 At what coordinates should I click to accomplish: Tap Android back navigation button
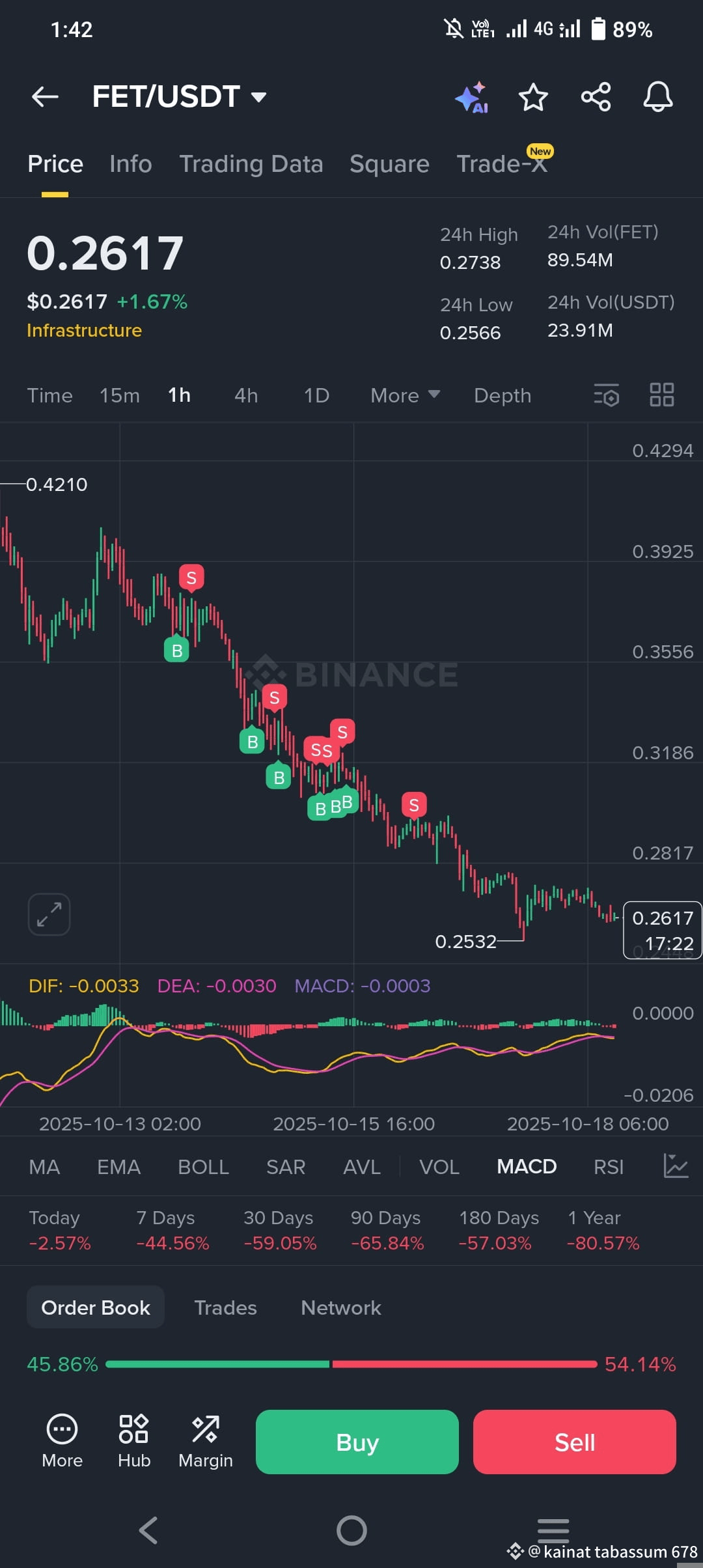pos(148,1530)
